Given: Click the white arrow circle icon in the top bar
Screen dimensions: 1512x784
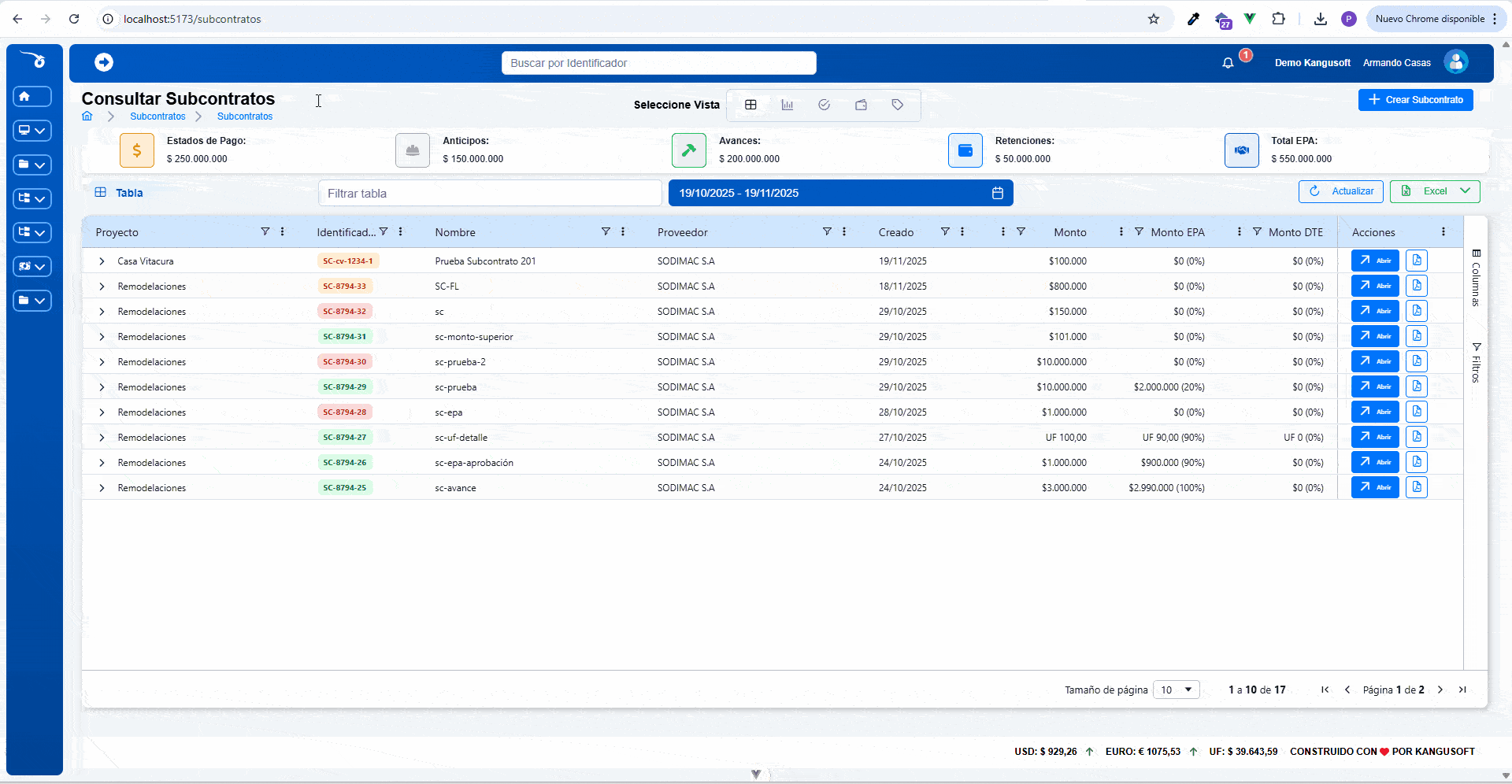Looking at the screenshot, I should pos(104,62).
